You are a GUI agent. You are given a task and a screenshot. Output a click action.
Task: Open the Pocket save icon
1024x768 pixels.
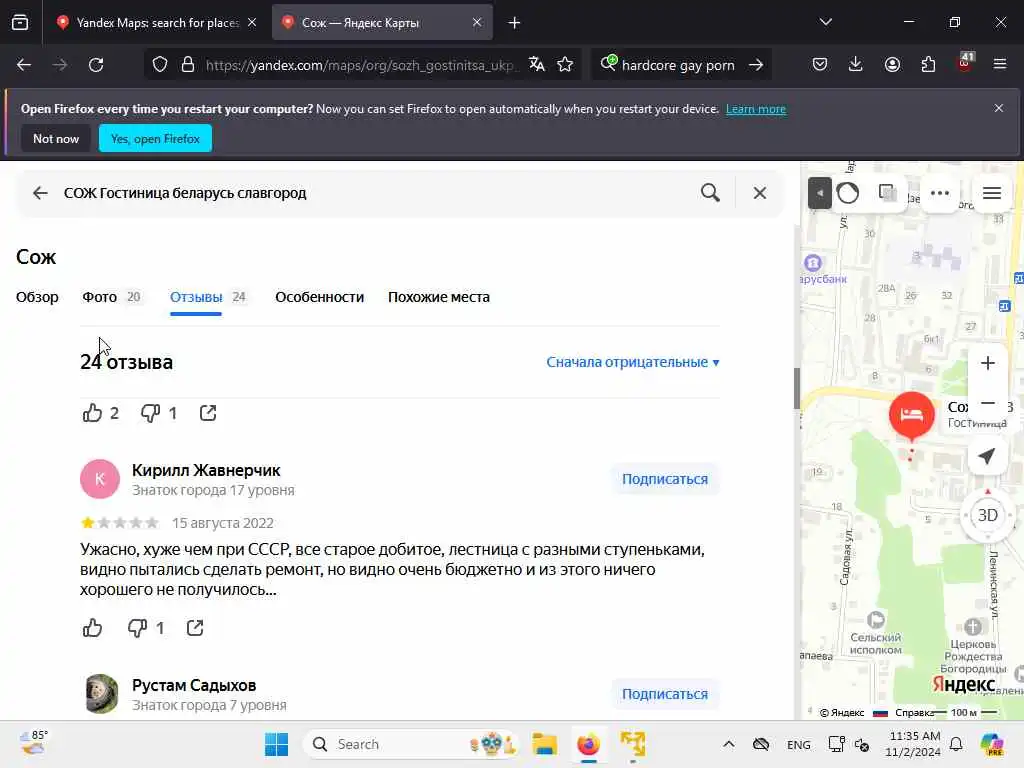pos(820,65)
